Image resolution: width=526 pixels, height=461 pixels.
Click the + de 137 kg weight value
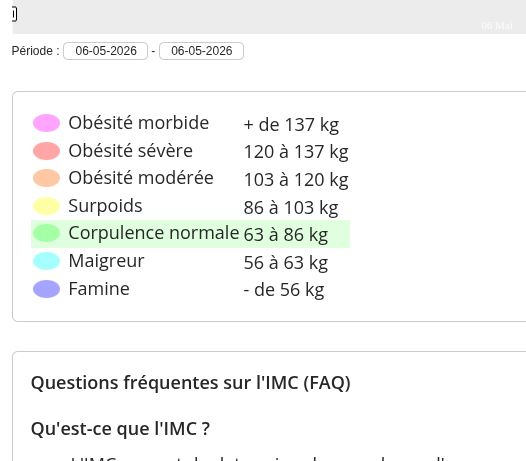[x=291, y=125]
